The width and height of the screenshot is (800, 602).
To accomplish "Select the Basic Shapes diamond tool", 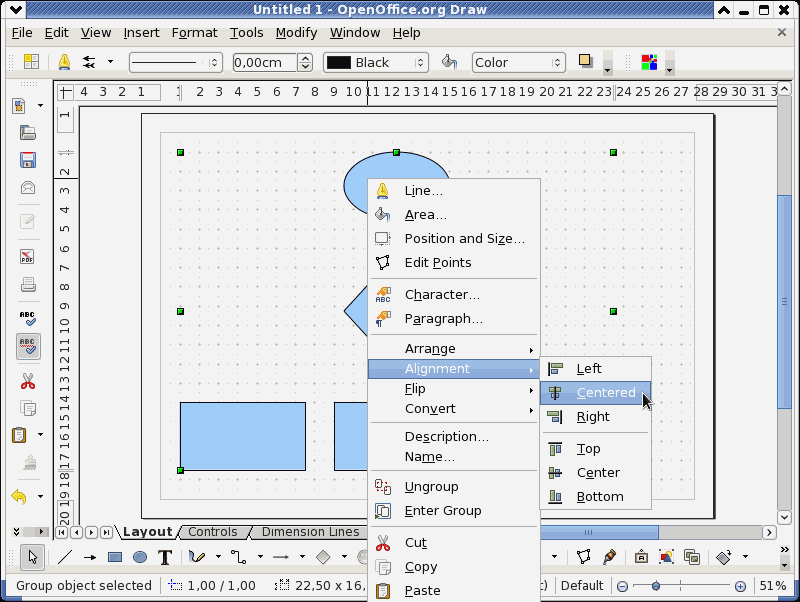I will (323, 557).
